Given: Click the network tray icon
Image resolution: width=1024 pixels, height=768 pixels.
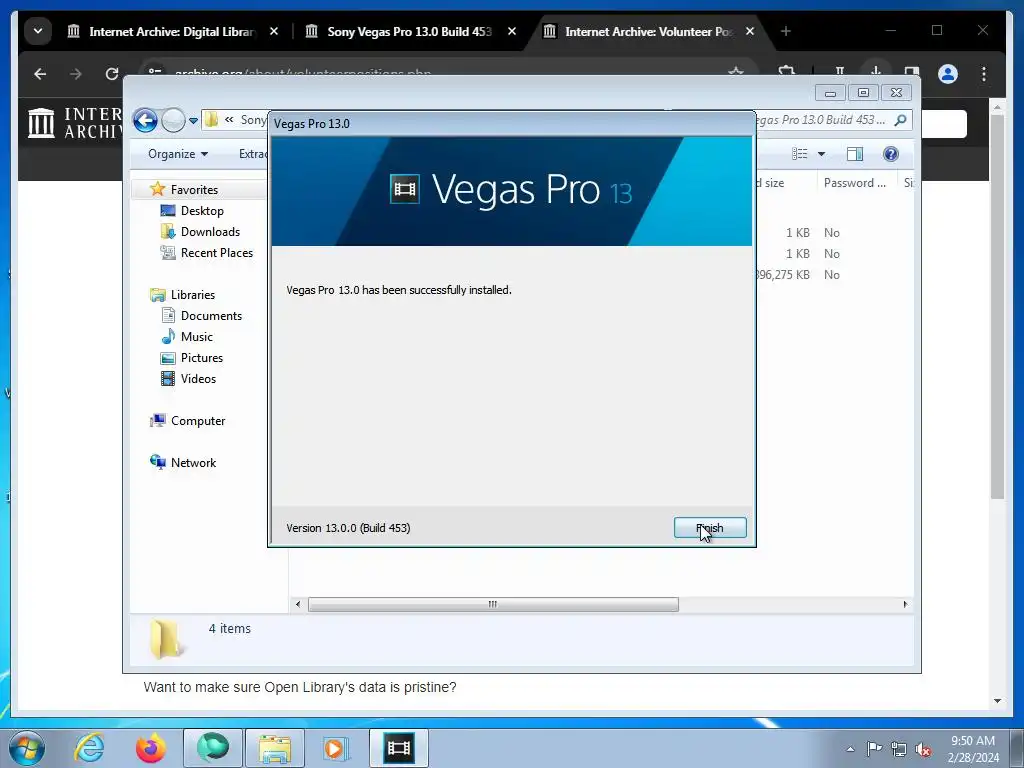Looking at the screenshot, I should pyautogui.click(x=899, y=749).
